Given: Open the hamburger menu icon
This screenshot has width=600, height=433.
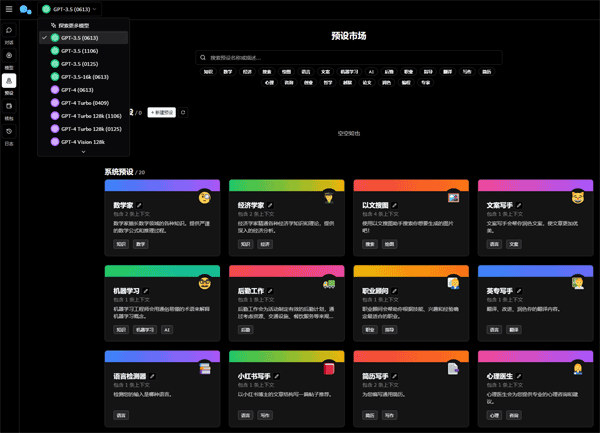Looking at the screenshot, I should [9, 9].
